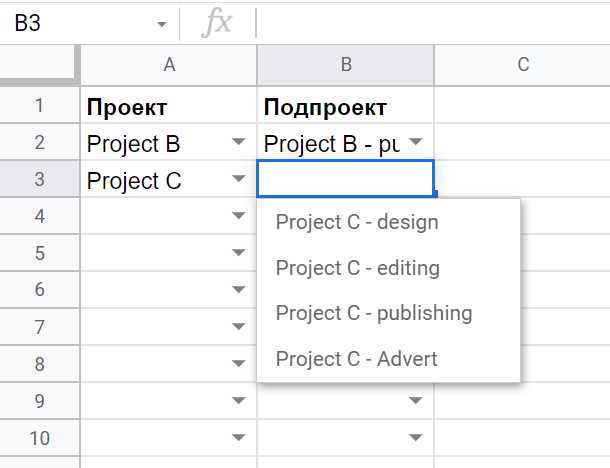Image resolution: width=610 pixels, height=468 pixels.
Task: Expand dropdown arrow in cell A2
Action: (x=238, y=143)
